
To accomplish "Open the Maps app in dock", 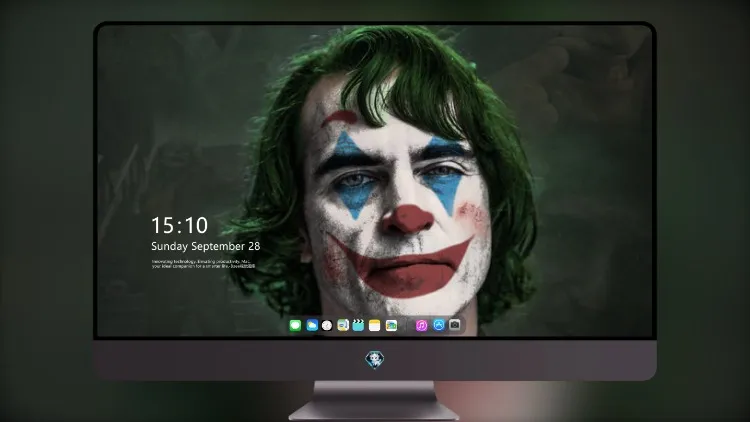I will click(343, 325).
